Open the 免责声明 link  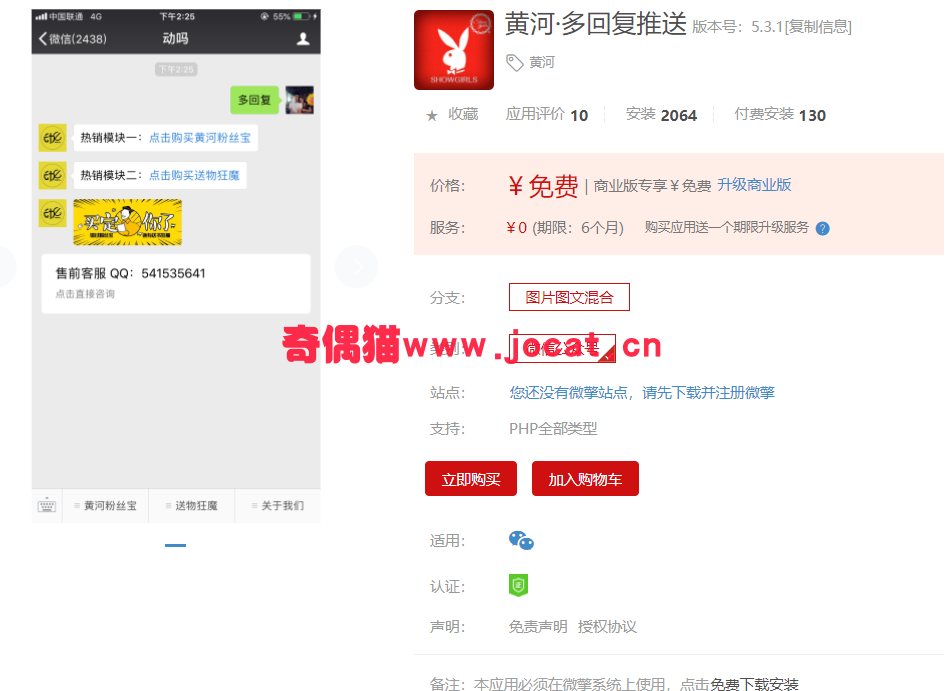click(538, 627)
